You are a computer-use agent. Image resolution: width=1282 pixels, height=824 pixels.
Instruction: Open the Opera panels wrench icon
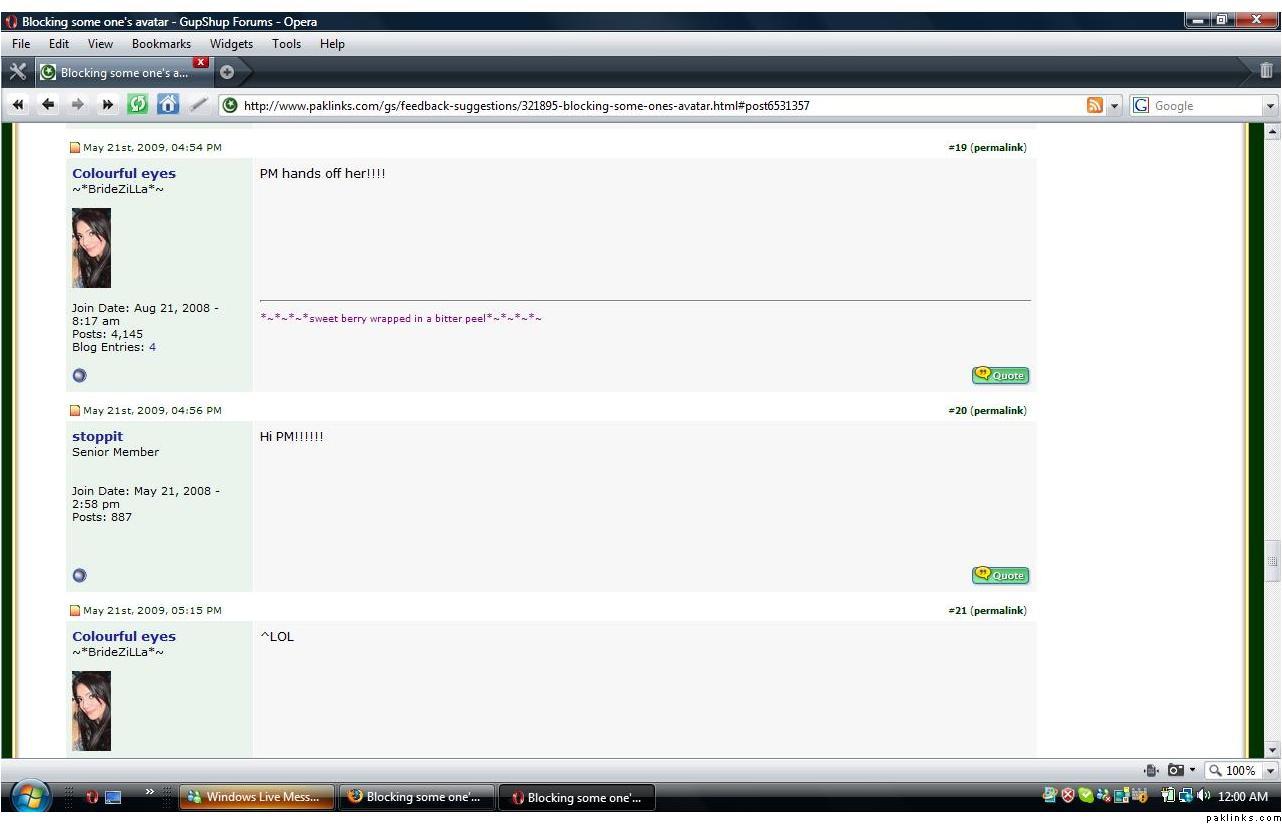coord(17,71)
